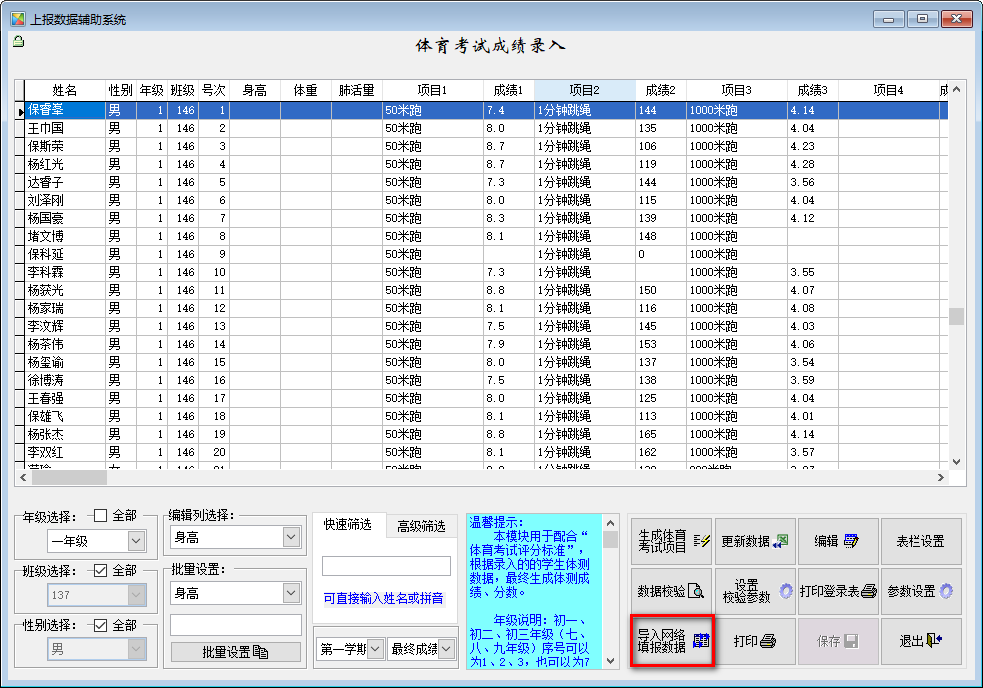Open the 编辑 function
This screenshot has height=688, width=983.
click(838, 541)
